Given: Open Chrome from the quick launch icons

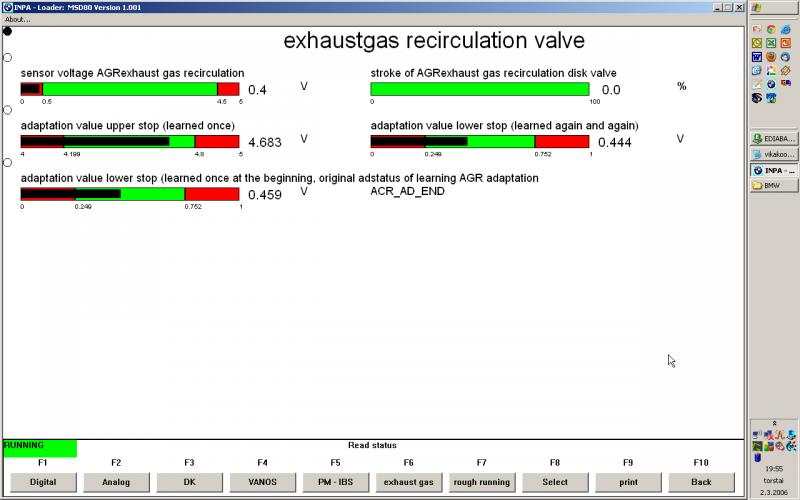Looking at the screenshot, I should (771, 29).
